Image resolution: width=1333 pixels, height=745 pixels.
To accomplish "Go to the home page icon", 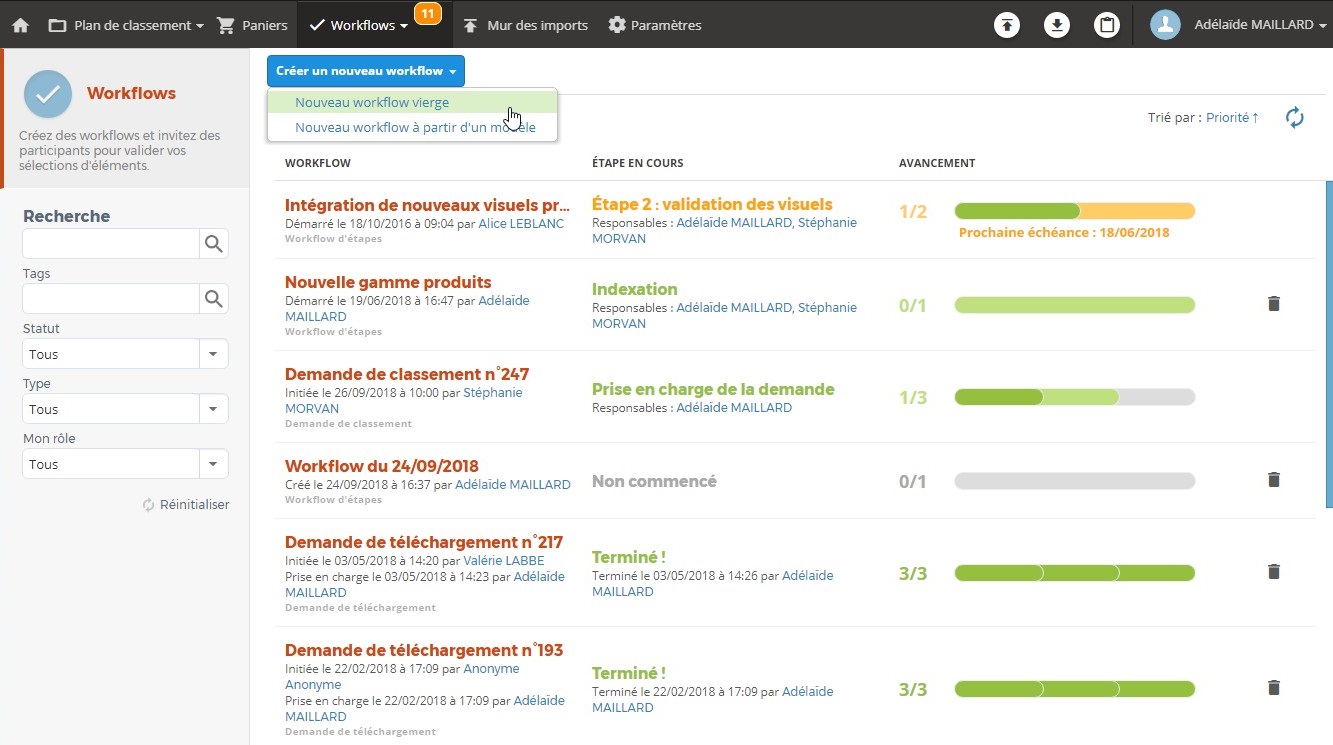I will [x=20, y=25].
